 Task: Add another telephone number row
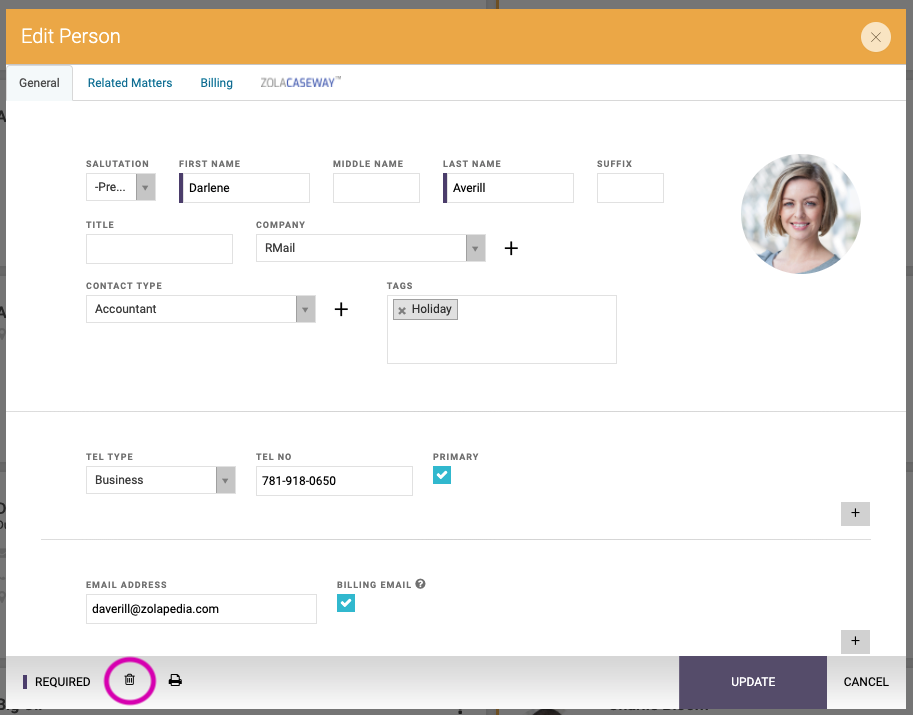pos(855,514)
